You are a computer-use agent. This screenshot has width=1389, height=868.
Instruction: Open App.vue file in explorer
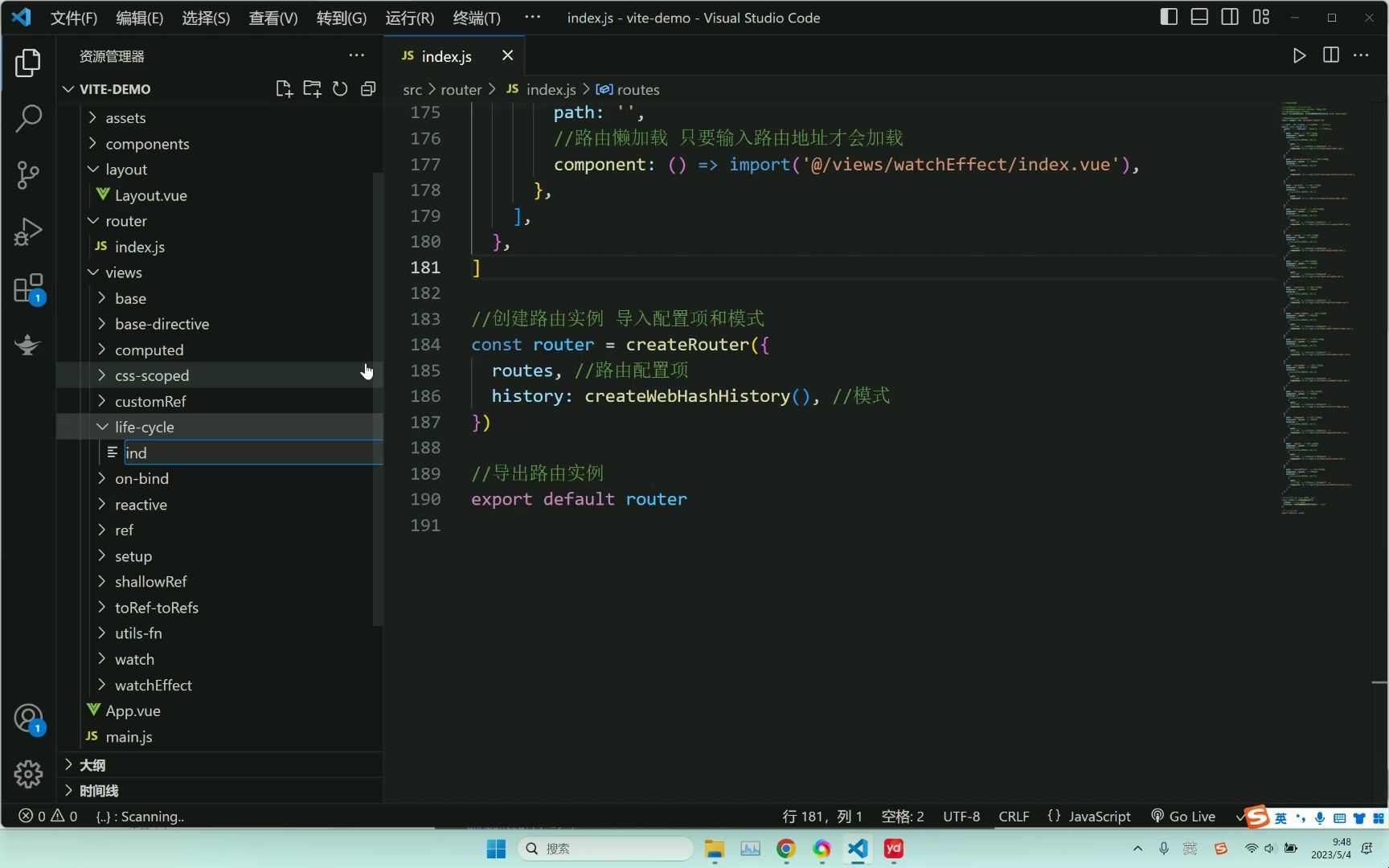[x=219, y=711]
